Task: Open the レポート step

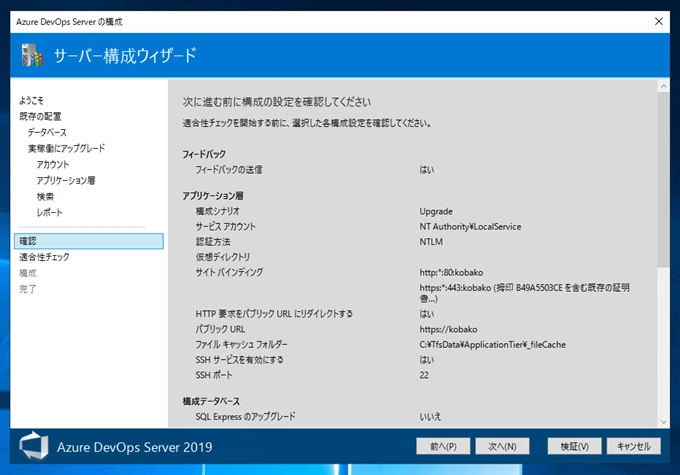Action: (x=49, y=213)
